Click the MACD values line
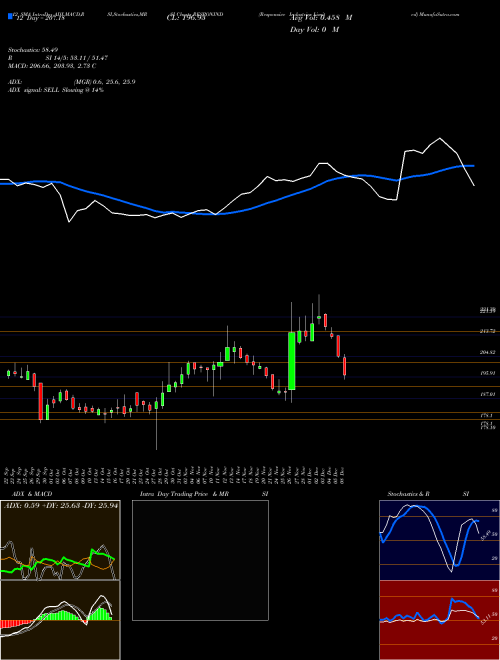The image size is (500, 660). pos(52,66)
